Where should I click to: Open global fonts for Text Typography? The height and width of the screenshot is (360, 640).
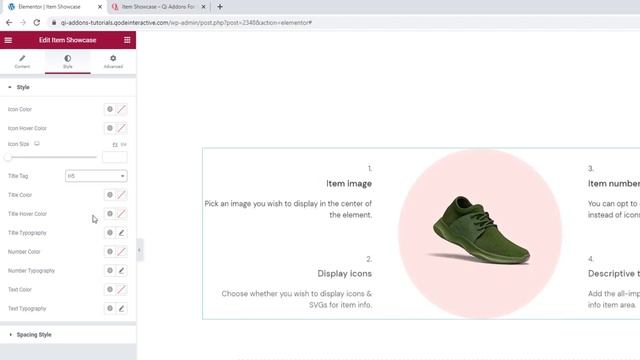pos(110,309)
